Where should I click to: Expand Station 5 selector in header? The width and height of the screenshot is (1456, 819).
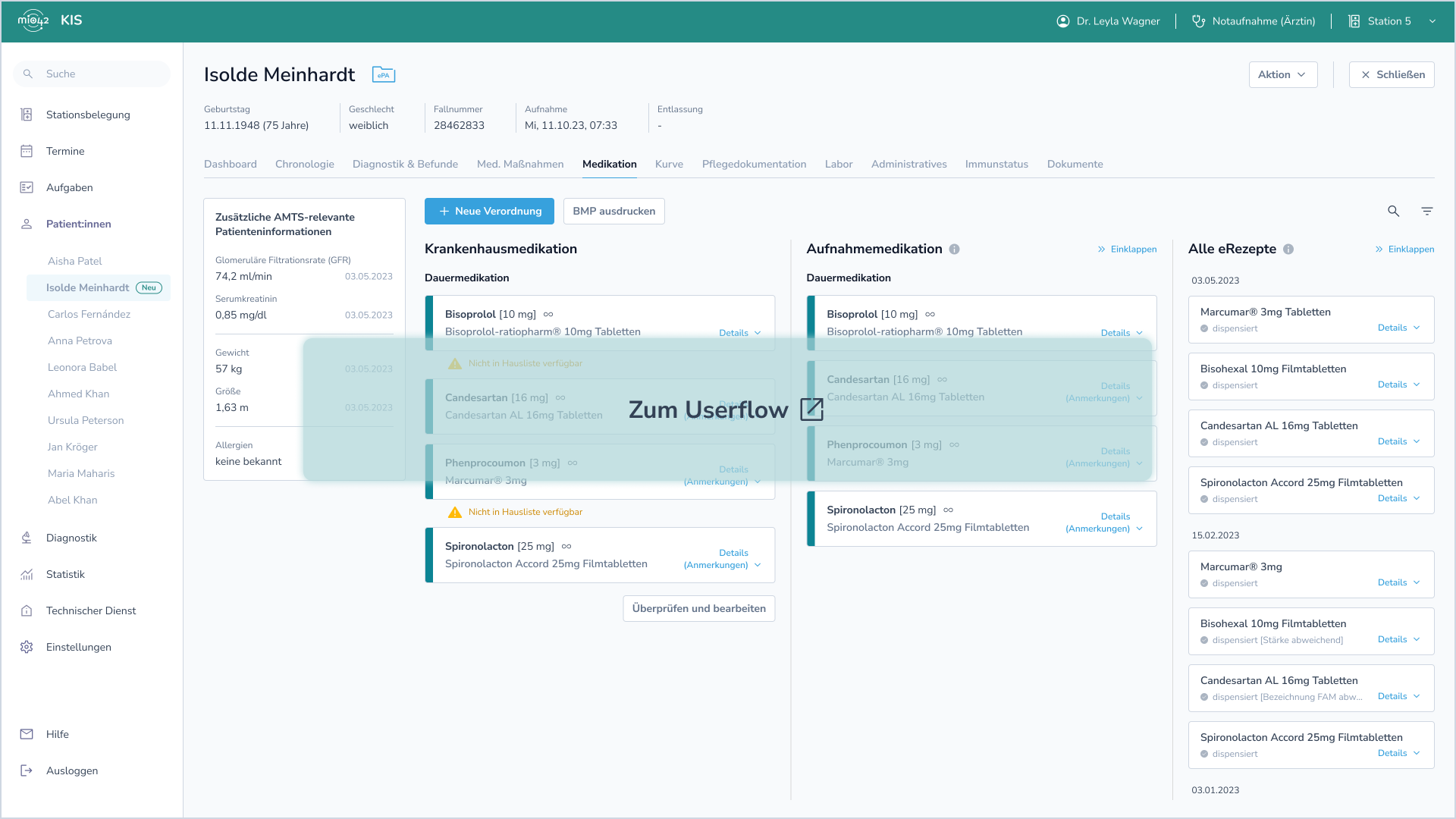pos(1432,21)
